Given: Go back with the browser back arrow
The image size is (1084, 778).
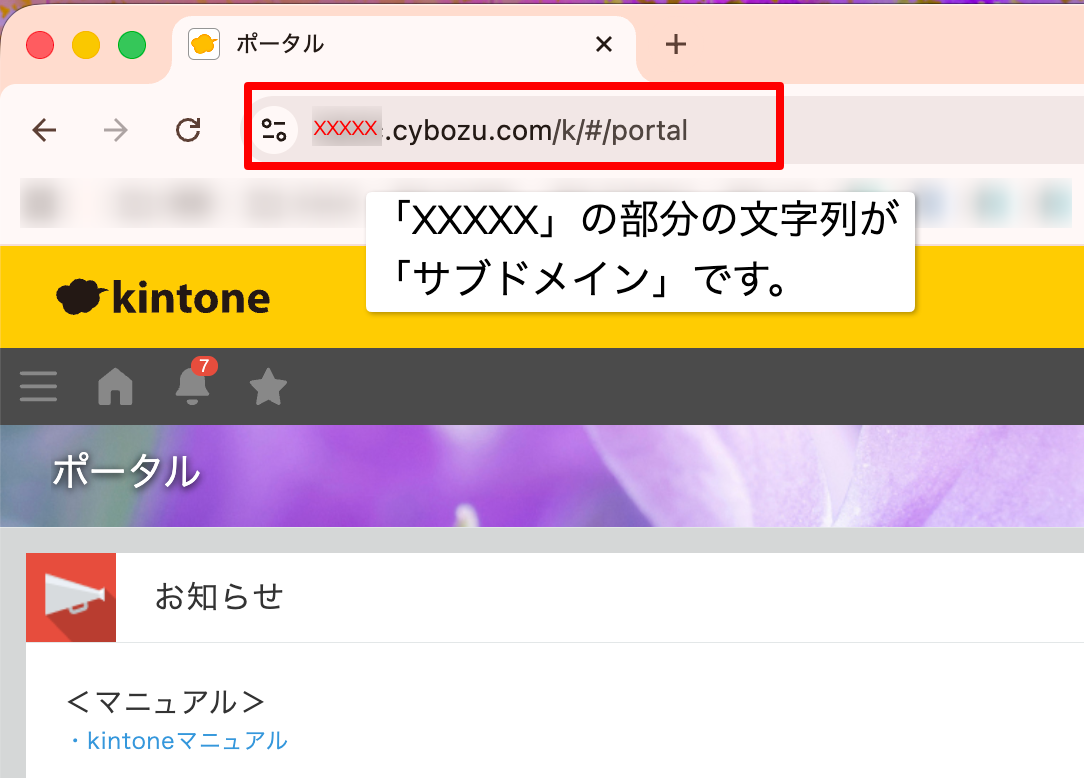Looking at the screenshot, I should (x=44, y=129).
